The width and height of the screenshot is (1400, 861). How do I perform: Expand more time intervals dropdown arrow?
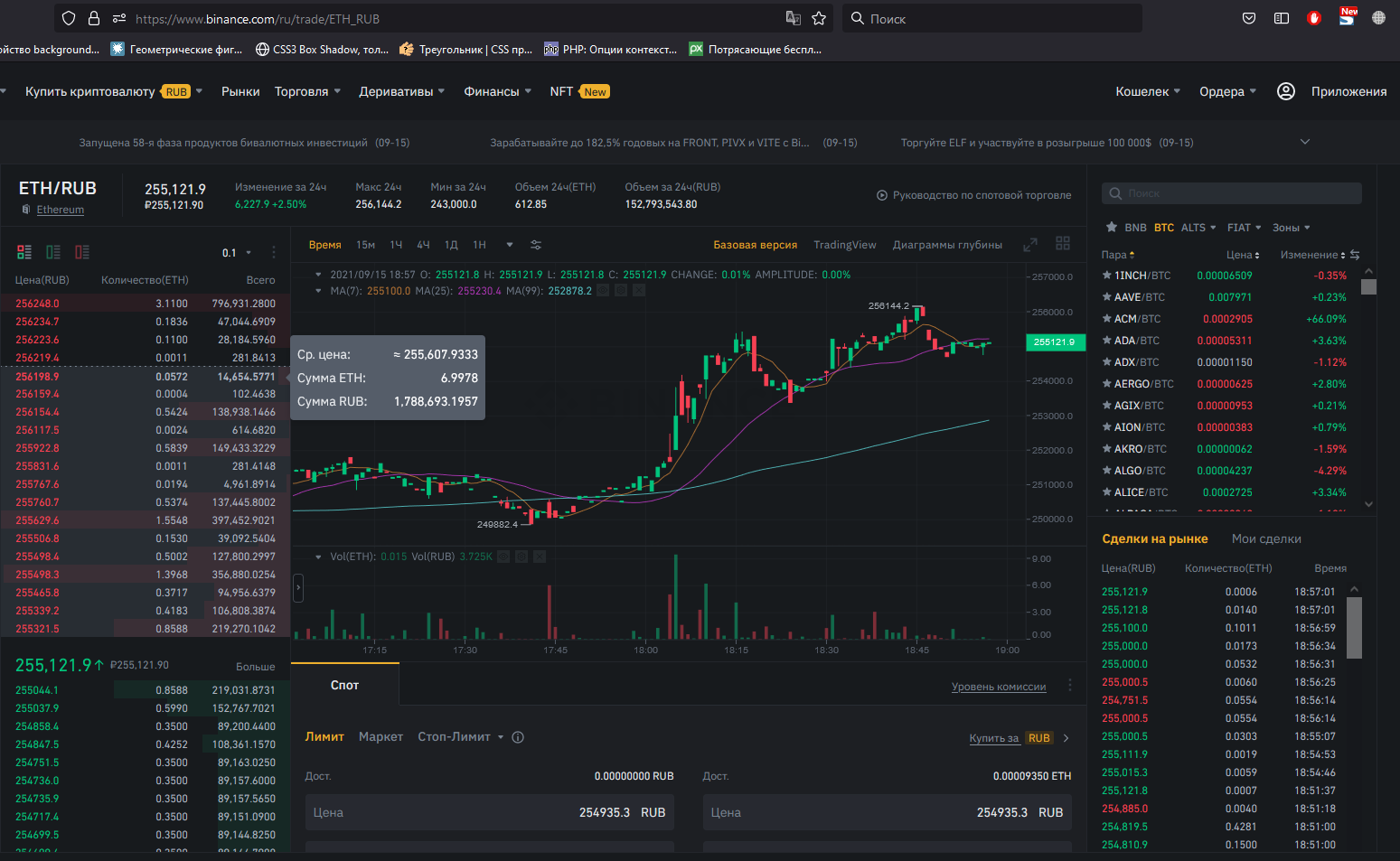coord(510,245)
